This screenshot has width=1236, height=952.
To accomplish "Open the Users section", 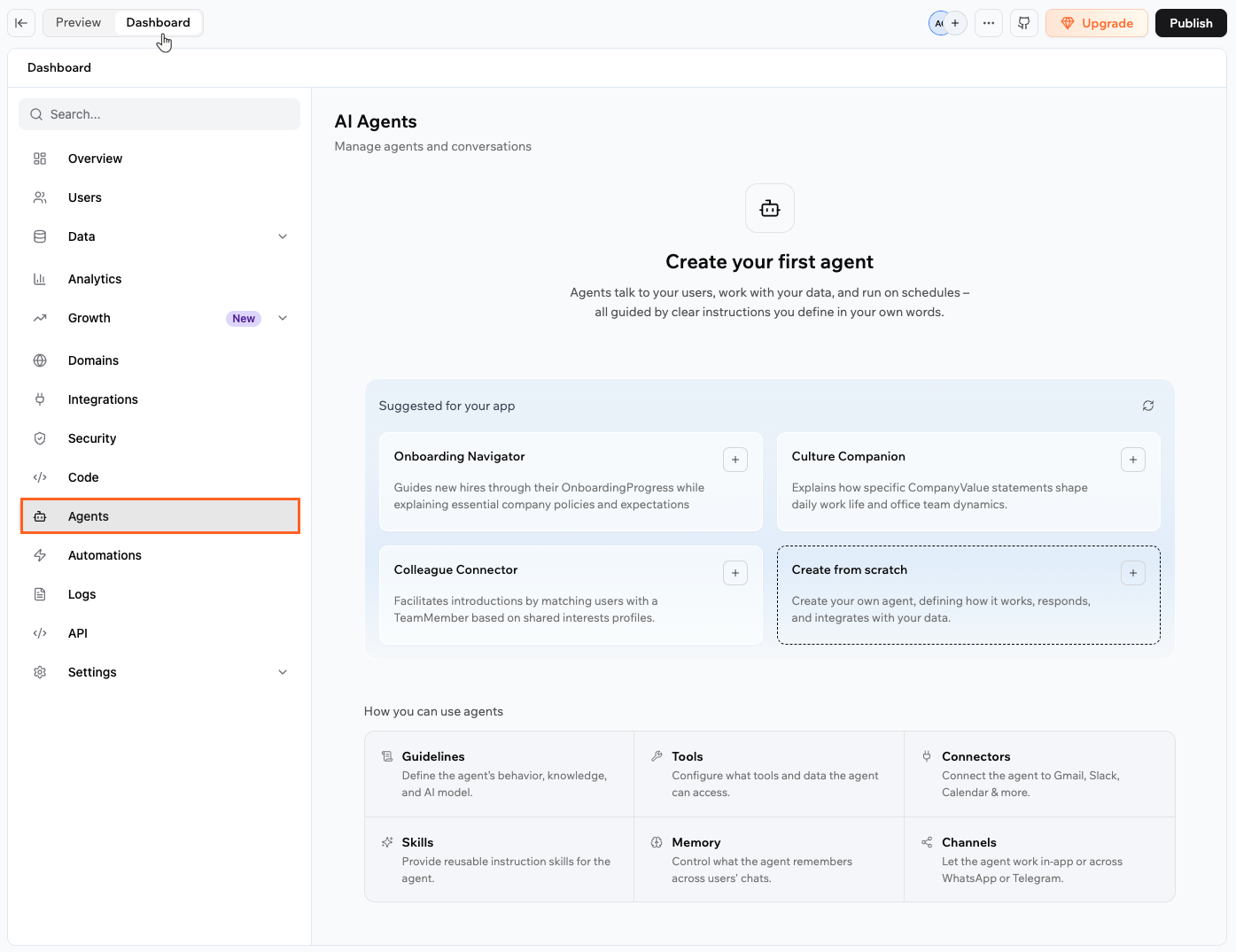I will (x=159, y=197).
